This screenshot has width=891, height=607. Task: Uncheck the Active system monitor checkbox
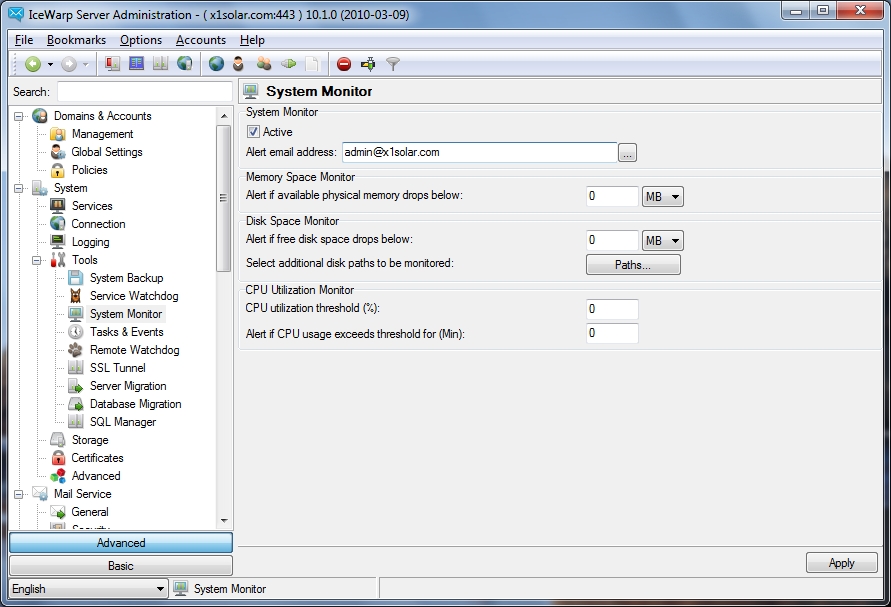pyautogui.click(x=254, y=132)
